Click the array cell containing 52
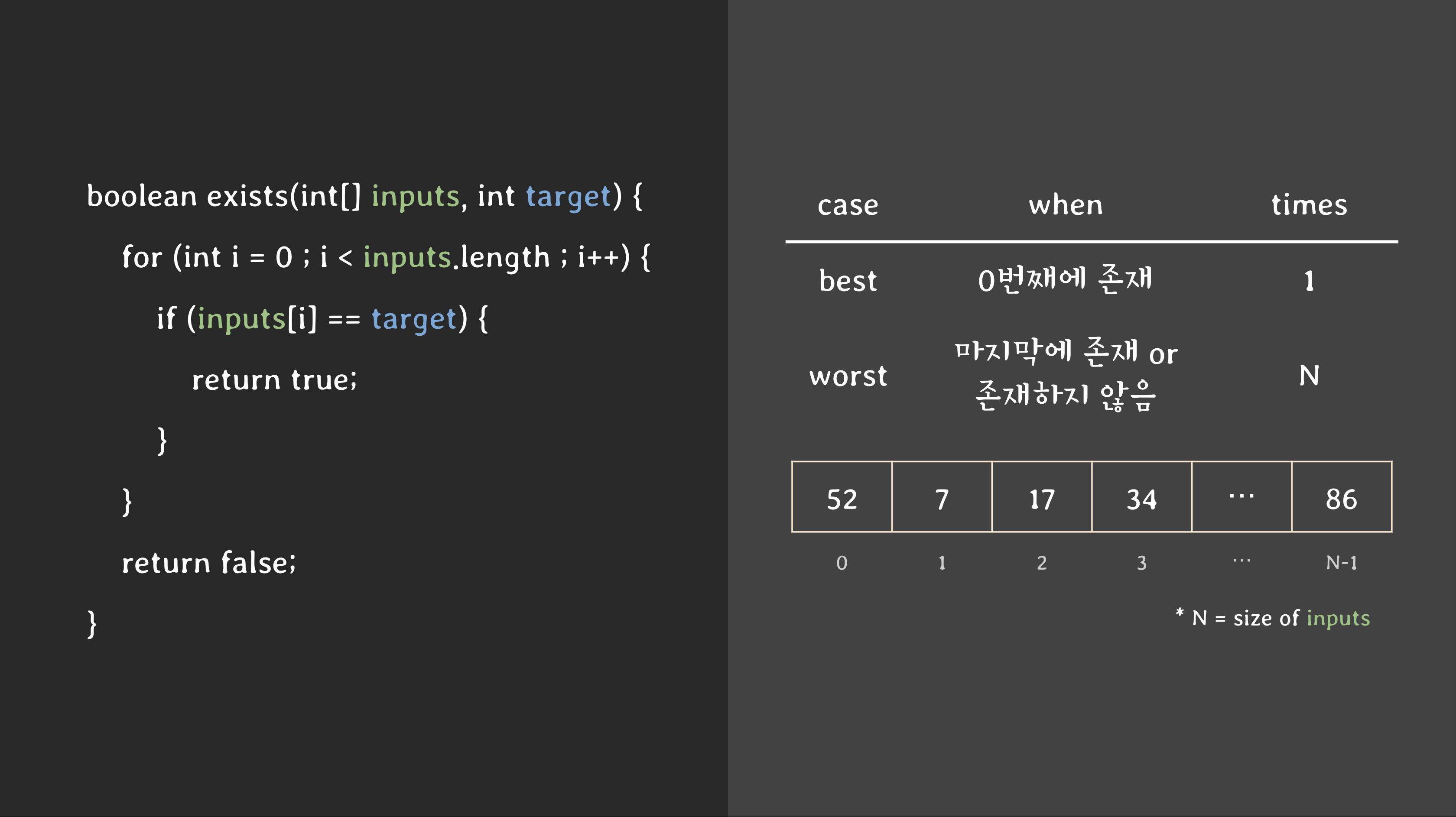Viewport: 1456px width, 817px height. [842, 497]
